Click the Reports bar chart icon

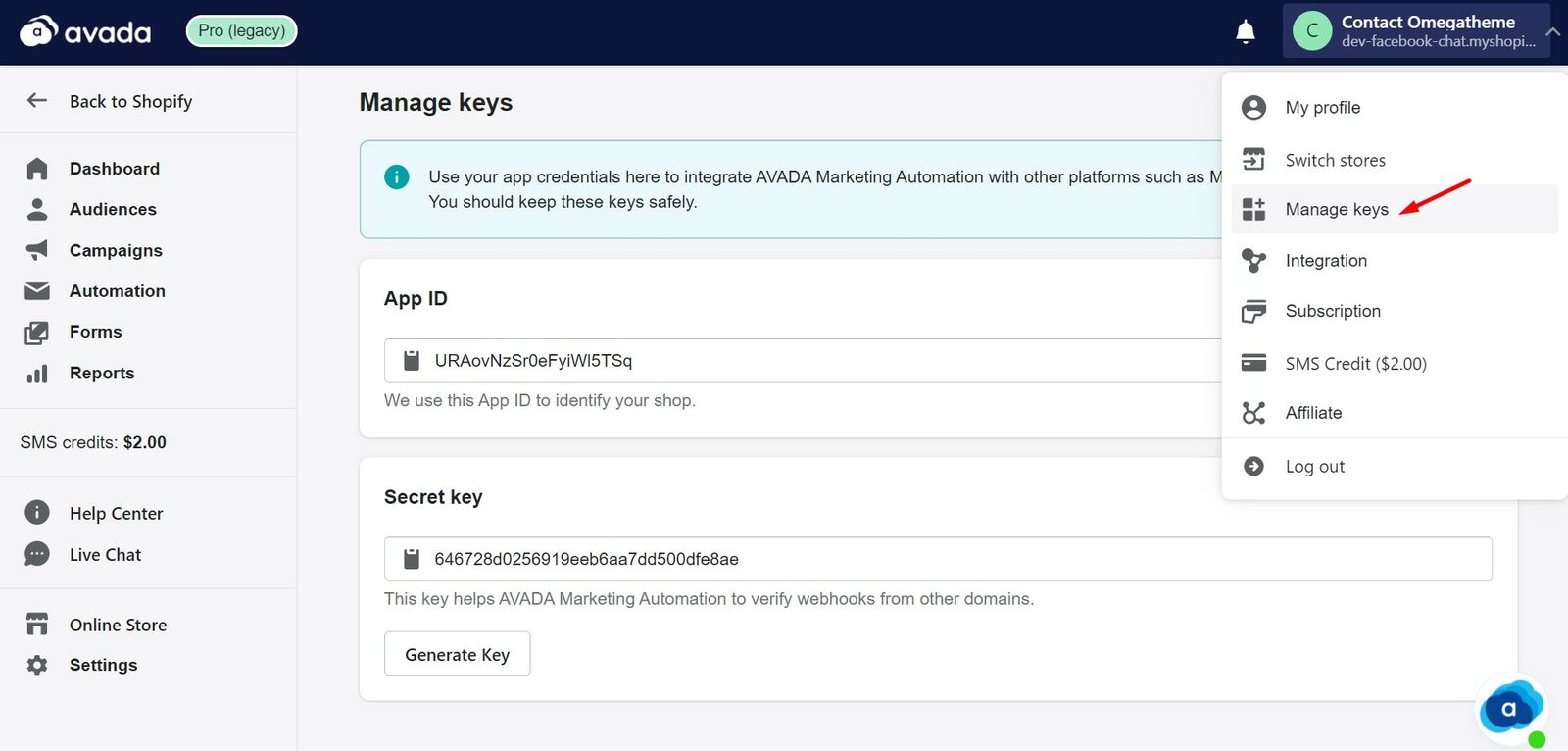pyautogui.click(x=37, y=374)
